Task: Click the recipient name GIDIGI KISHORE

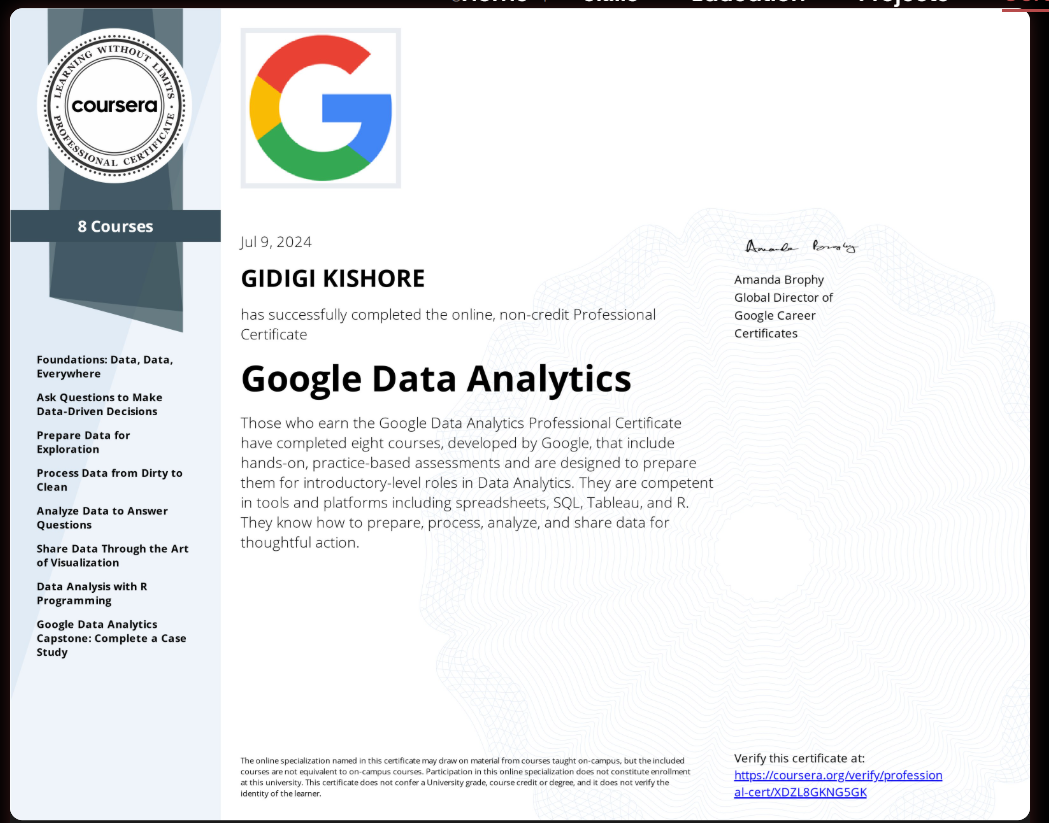Action: tap(332, 278)
